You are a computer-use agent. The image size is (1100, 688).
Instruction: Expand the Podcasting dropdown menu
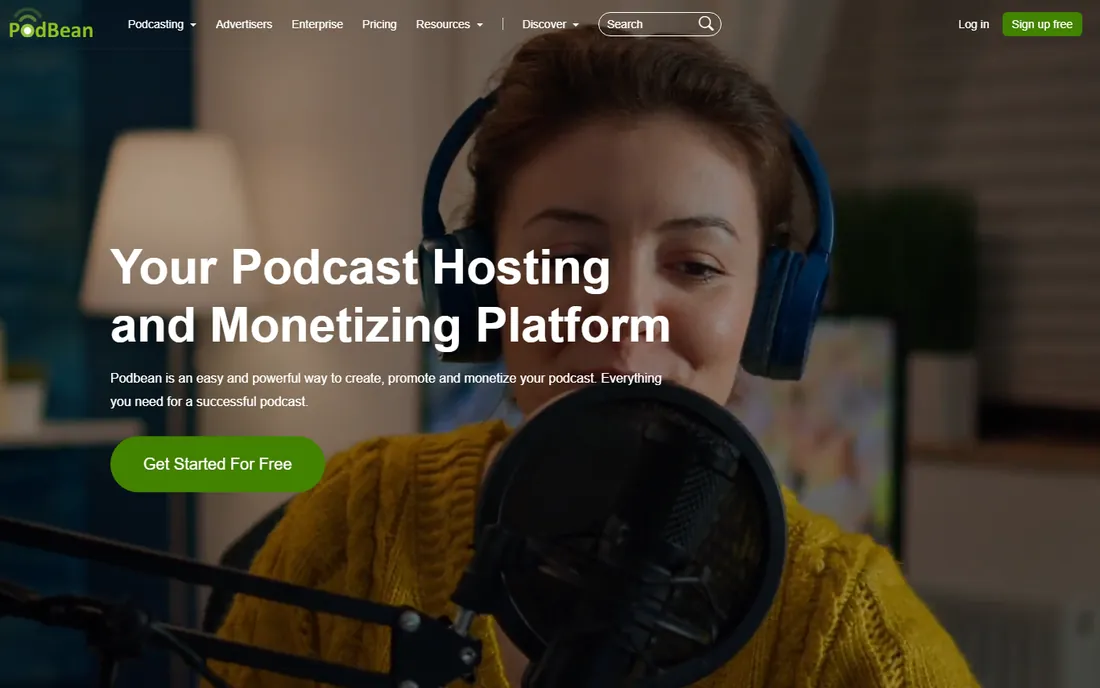[161, 24]
